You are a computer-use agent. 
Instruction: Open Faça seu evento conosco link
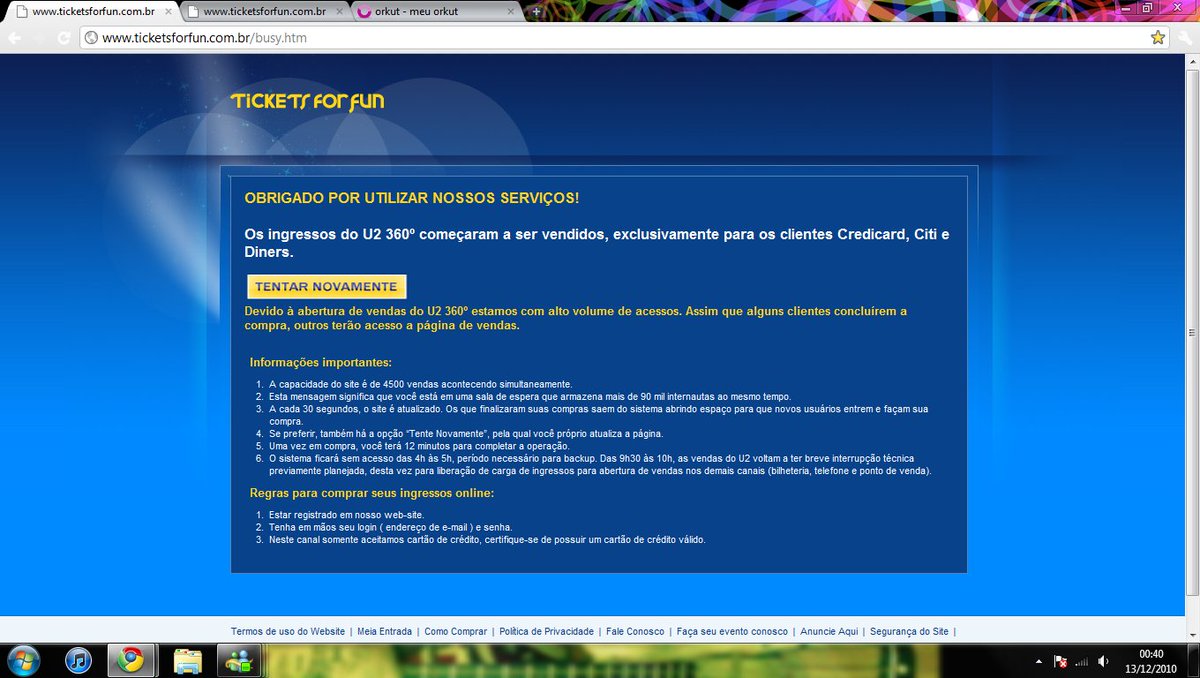click(x=732, y=631)
